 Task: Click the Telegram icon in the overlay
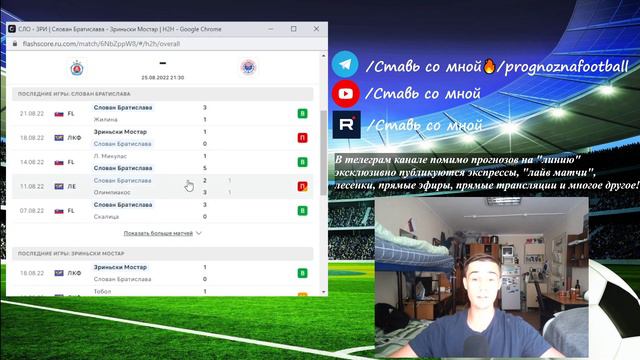tap(345, 64)
